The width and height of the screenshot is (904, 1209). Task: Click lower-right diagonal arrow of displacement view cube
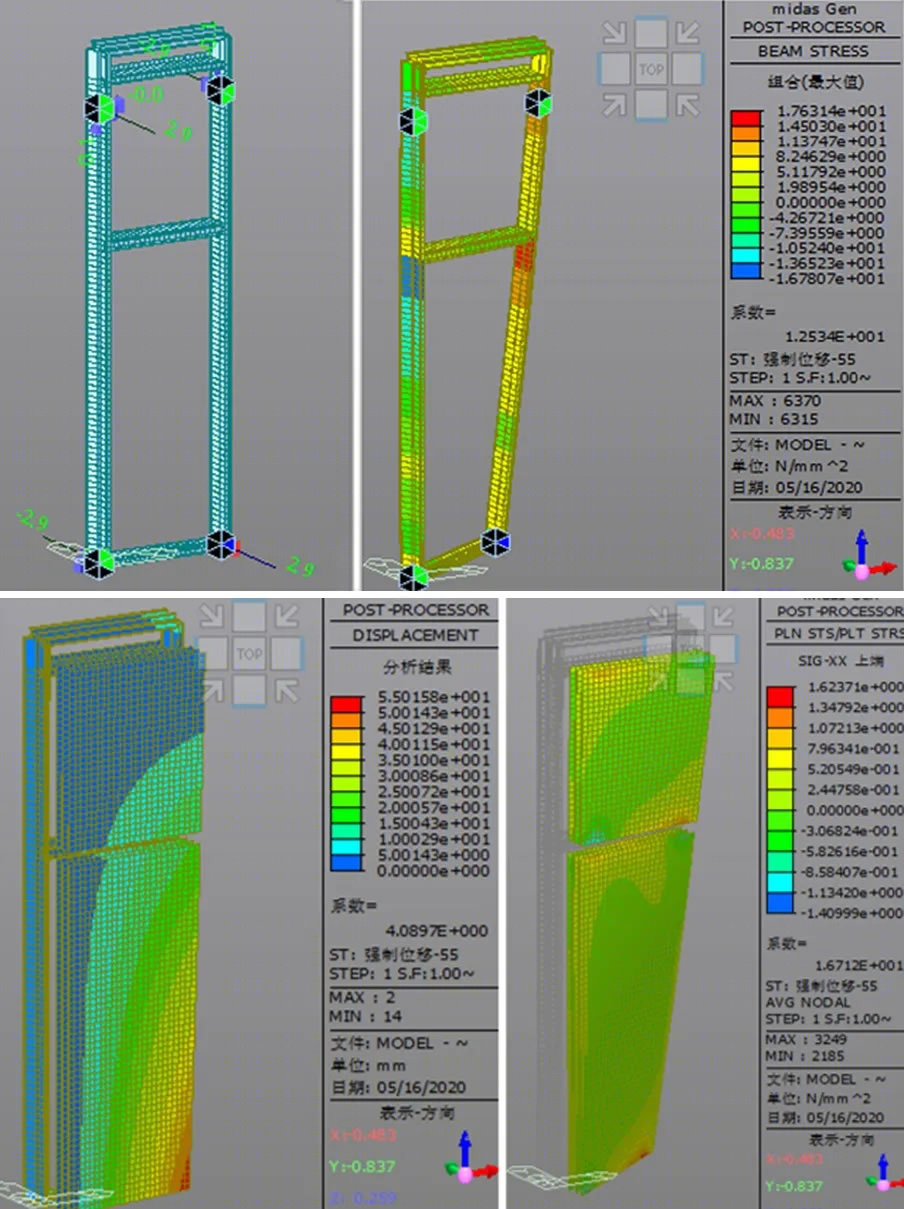286,689
